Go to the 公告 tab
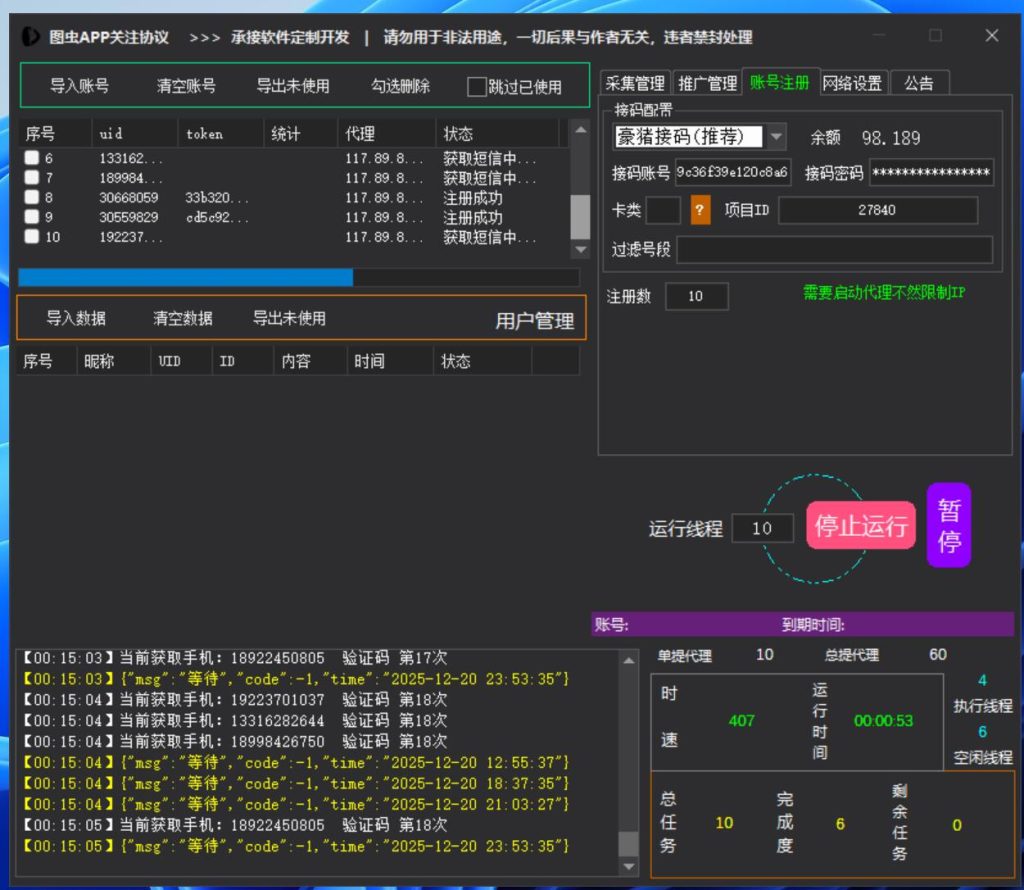The width and height of the screenshot is (1024, 890). pyautogui.click(x=918, y=83)
